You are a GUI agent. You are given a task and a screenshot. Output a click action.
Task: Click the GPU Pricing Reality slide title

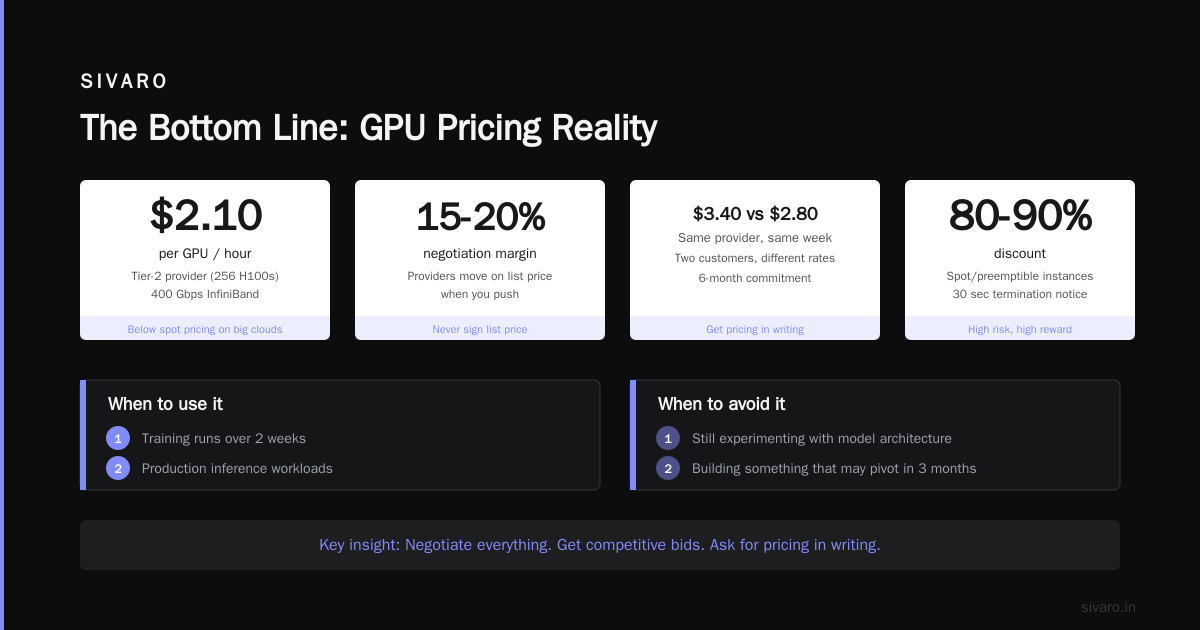(369, 128)
